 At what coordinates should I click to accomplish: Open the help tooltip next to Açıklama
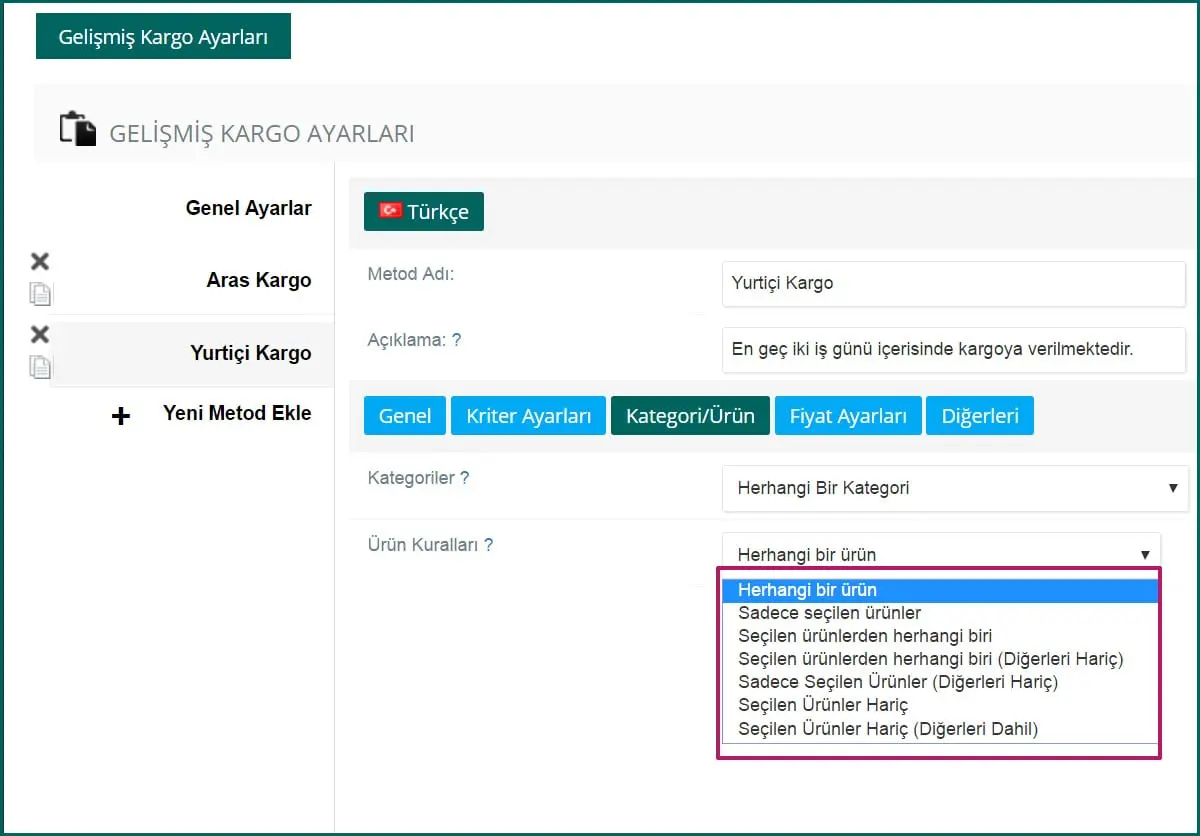[456, 340]
